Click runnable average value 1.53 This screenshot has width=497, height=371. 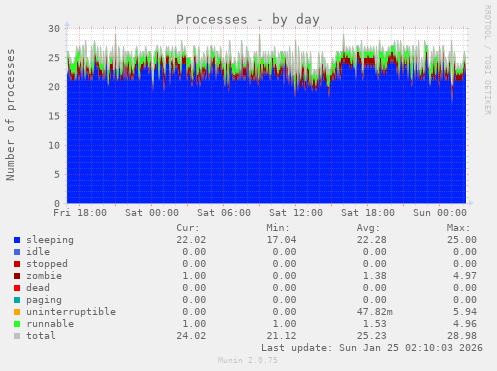(374, 324)
